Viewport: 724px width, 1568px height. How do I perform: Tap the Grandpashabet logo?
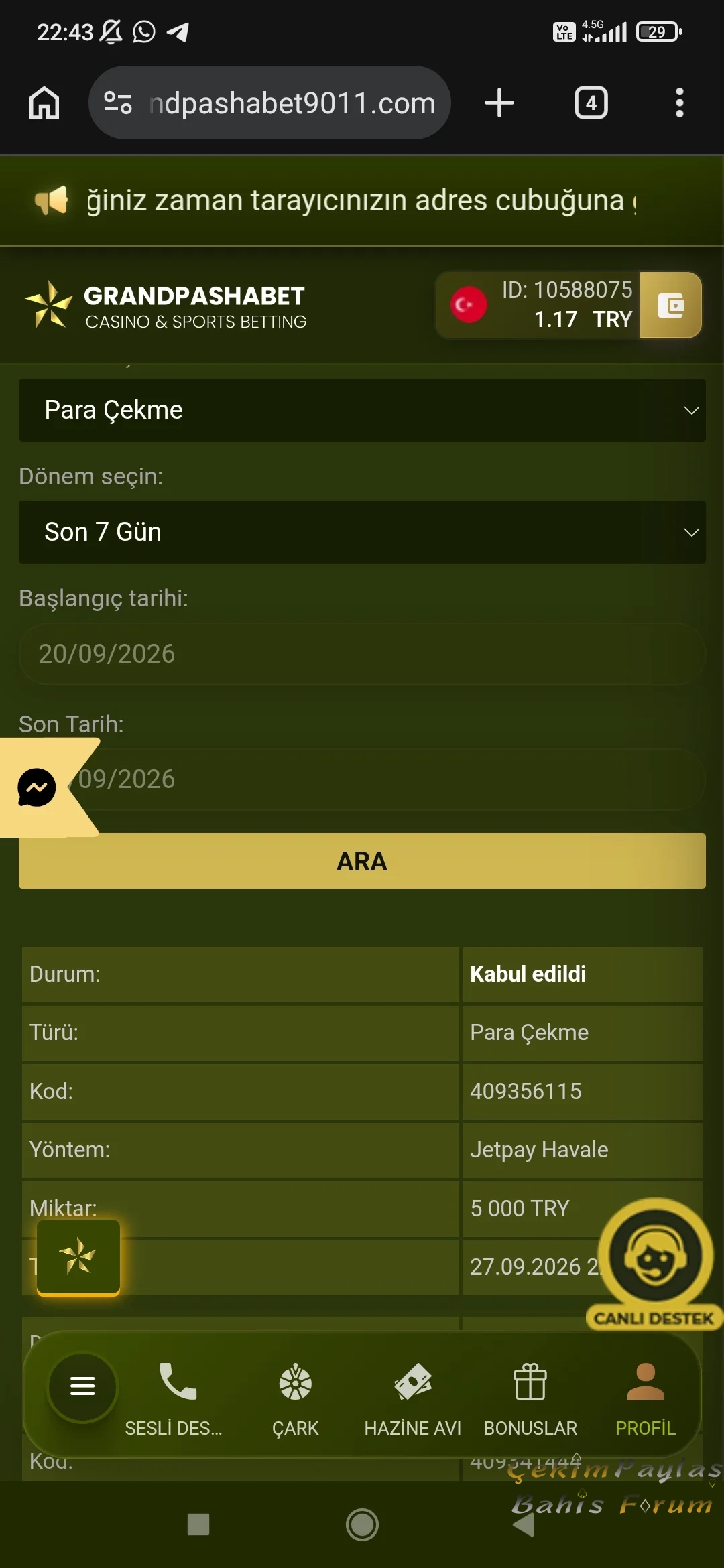(x=165, y=306)
